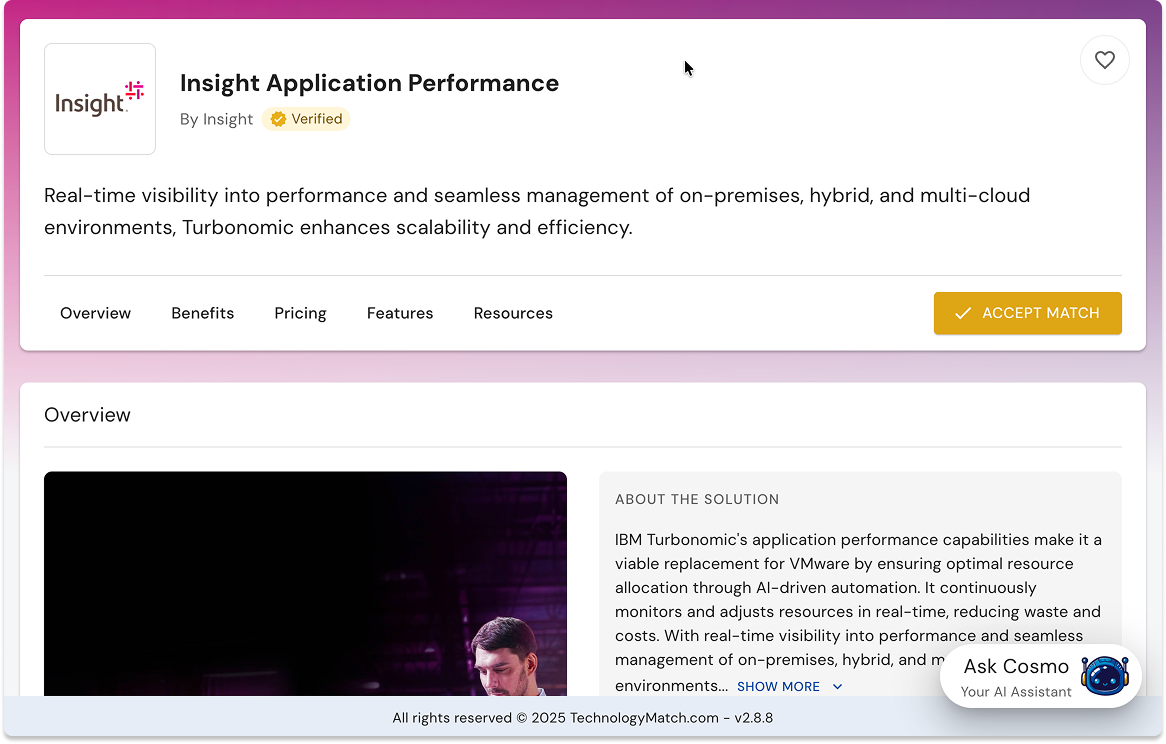Screen dimensions: 1166x744
Task: Click the 'ABOUT THE SOLUTION' heading
Action: click(697, 499)
